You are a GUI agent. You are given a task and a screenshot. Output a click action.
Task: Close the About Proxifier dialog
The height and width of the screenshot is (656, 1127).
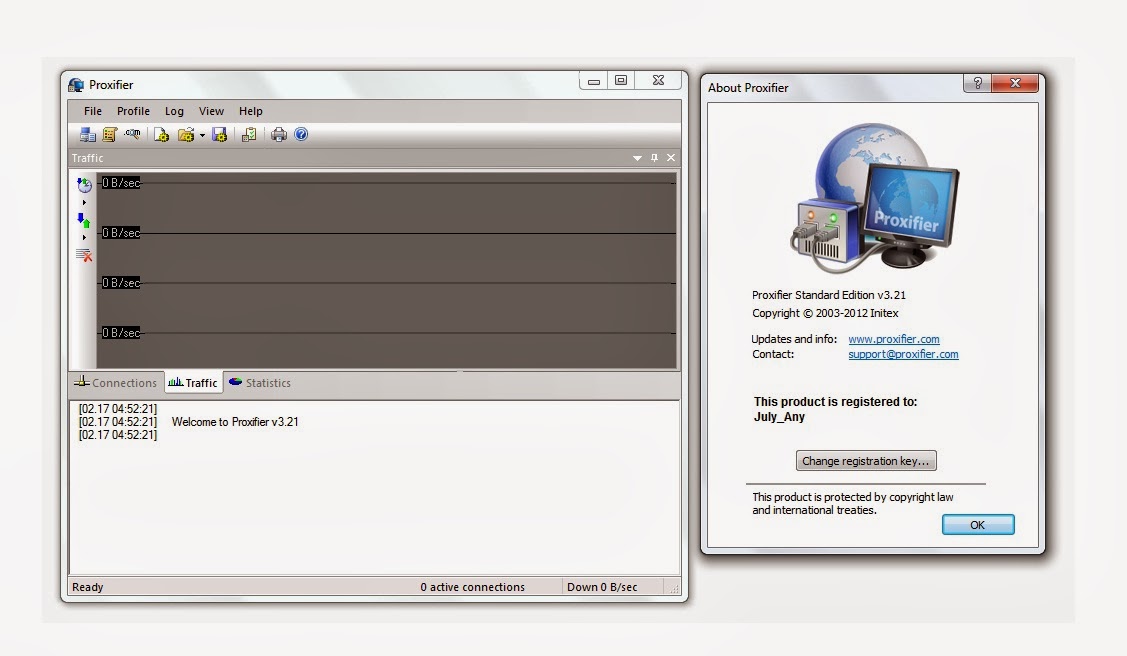click(1015, 83)
